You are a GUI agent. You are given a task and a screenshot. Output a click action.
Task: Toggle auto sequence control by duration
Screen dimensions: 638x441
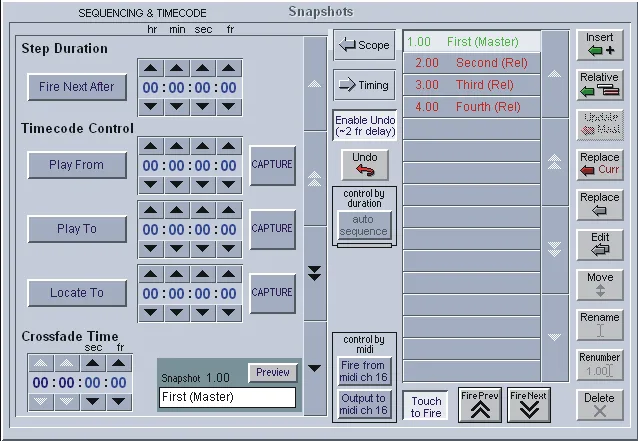365,225
